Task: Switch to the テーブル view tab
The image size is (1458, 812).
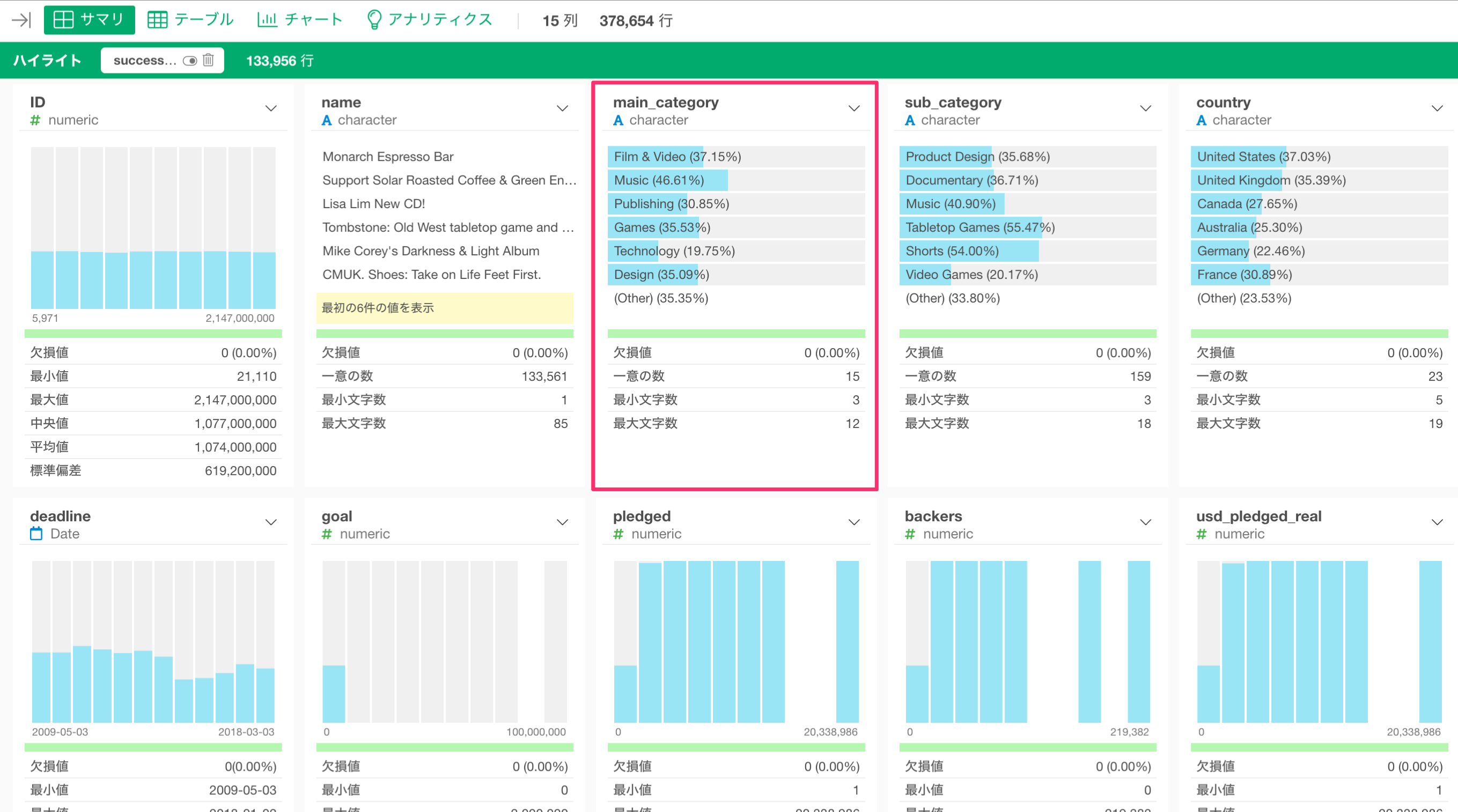Action: [189, 20]
